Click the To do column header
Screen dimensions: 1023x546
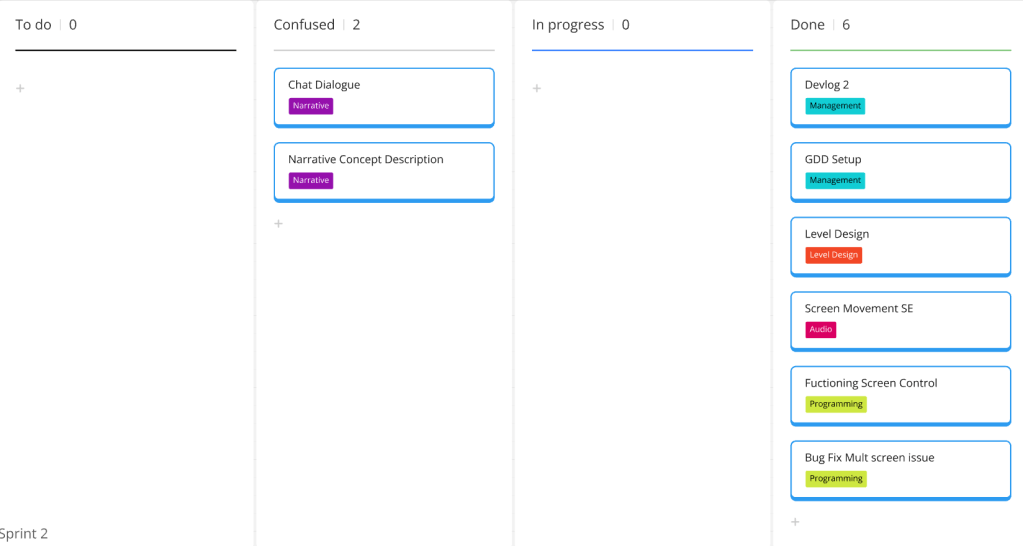point(34,25)
